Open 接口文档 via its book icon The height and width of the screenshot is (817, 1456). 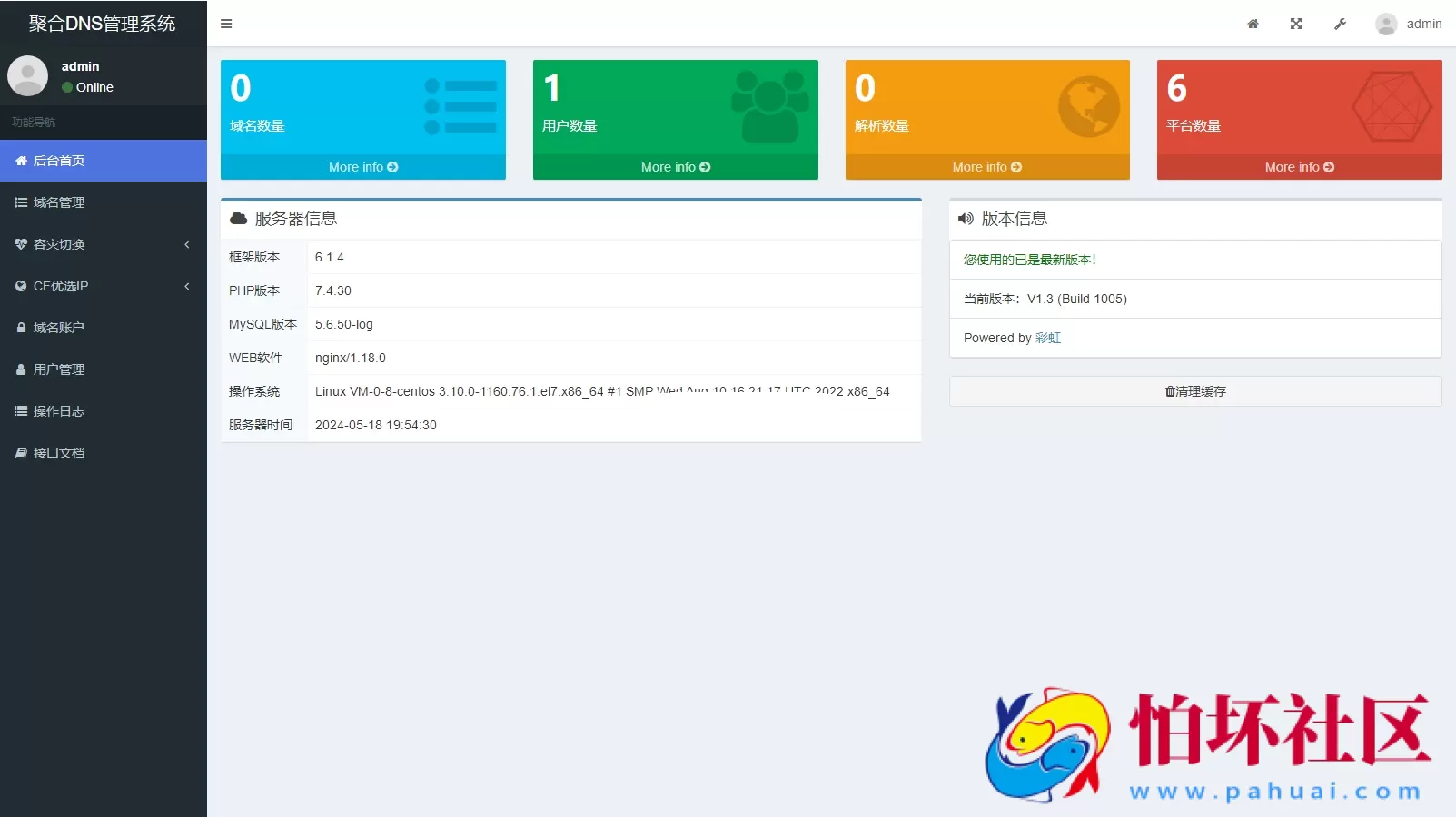click(x=21, y=453)
